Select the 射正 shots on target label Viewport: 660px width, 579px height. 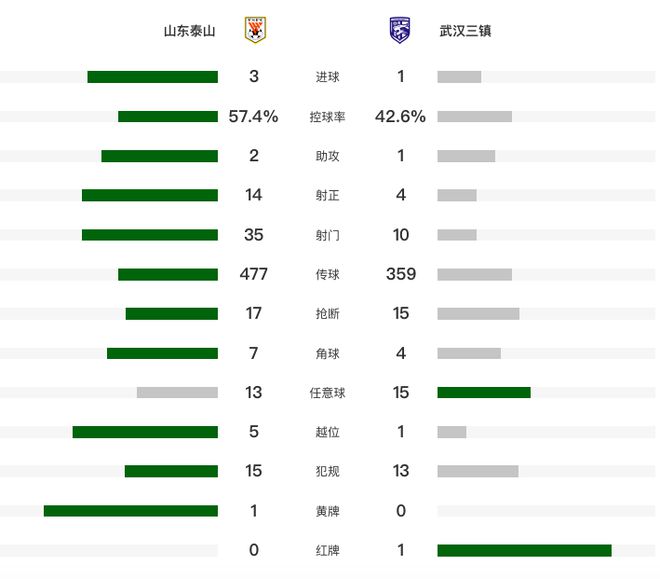tap(327, 195)
